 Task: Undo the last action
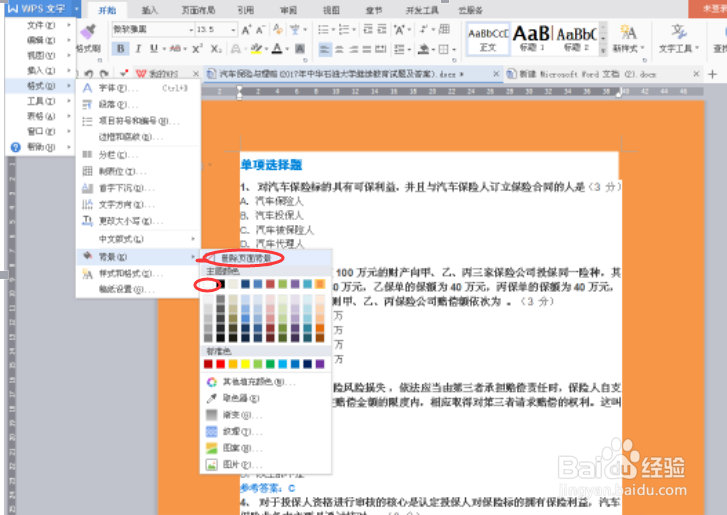(89, 73)
